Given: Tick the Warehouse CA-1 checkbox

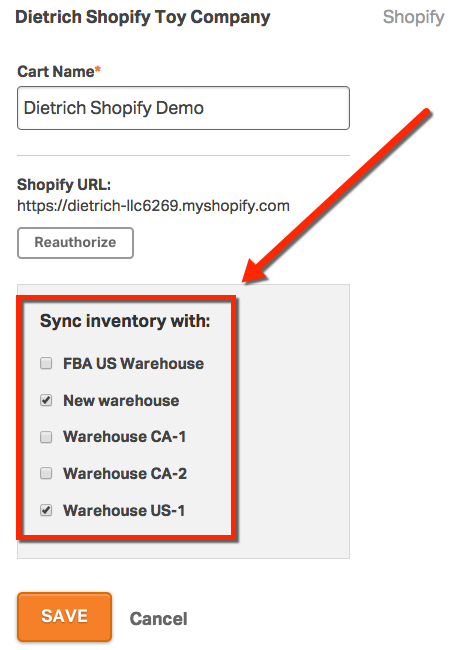Looking at the screenshot, I should 46,437.
